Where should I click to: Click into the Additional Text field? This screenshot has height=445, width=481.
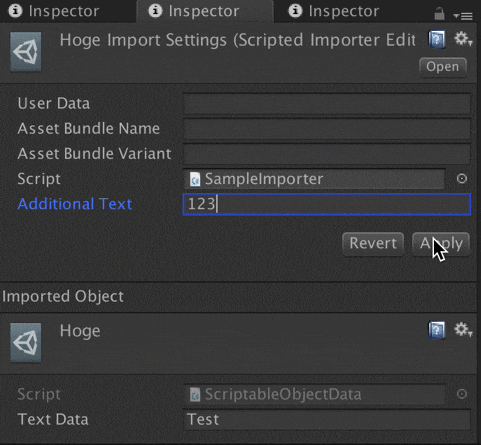327,204
